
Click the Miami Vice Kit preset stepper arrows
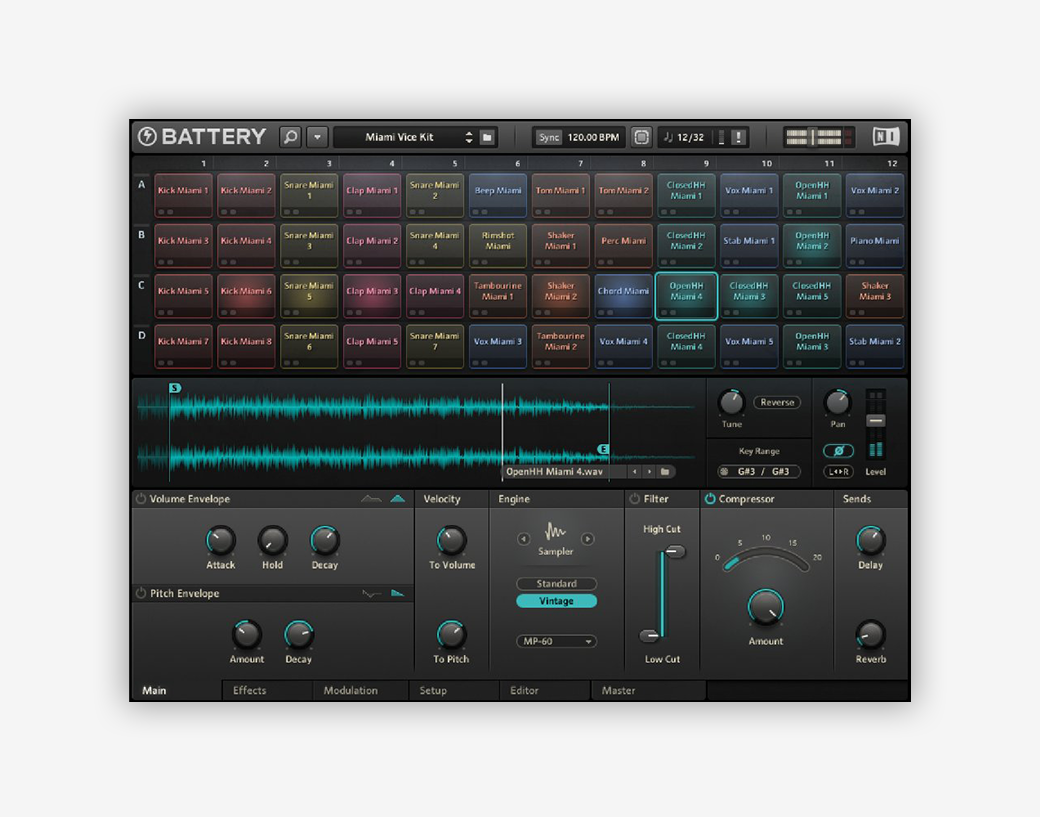(469, 137)
